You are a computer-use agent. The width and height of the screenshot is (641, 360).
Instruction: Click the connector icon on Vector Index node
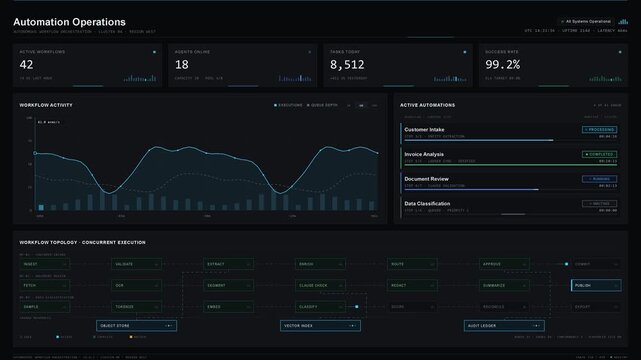pyautogui.click(x=352, y=326)
